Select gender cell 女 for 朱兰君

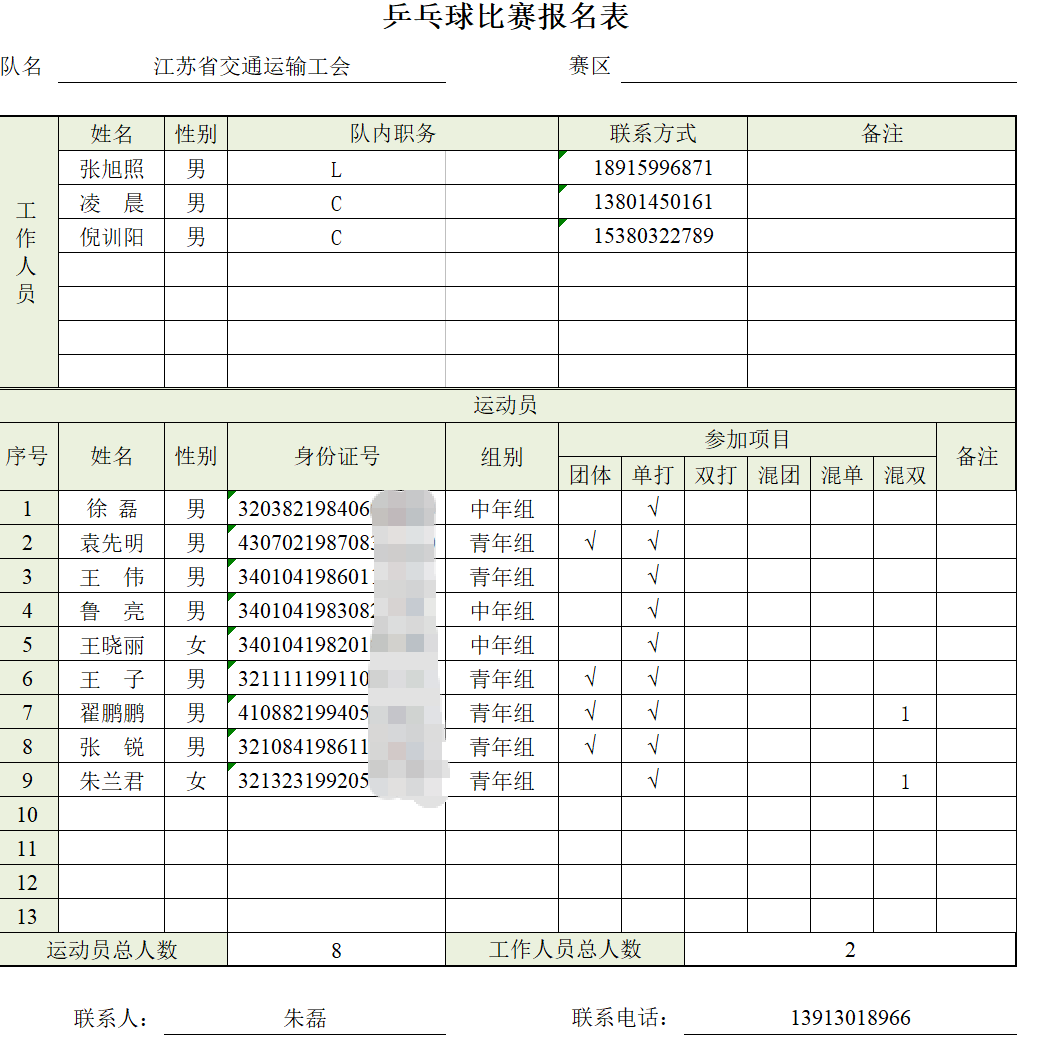click(x=196, y=780)
